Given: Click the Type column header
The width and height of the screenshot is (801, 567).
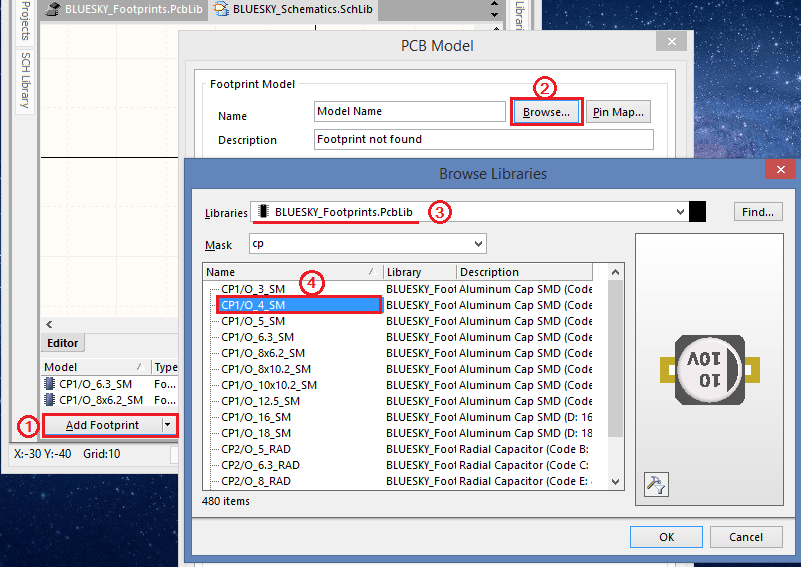Looking at the screenshot, I should click(166, 367).
